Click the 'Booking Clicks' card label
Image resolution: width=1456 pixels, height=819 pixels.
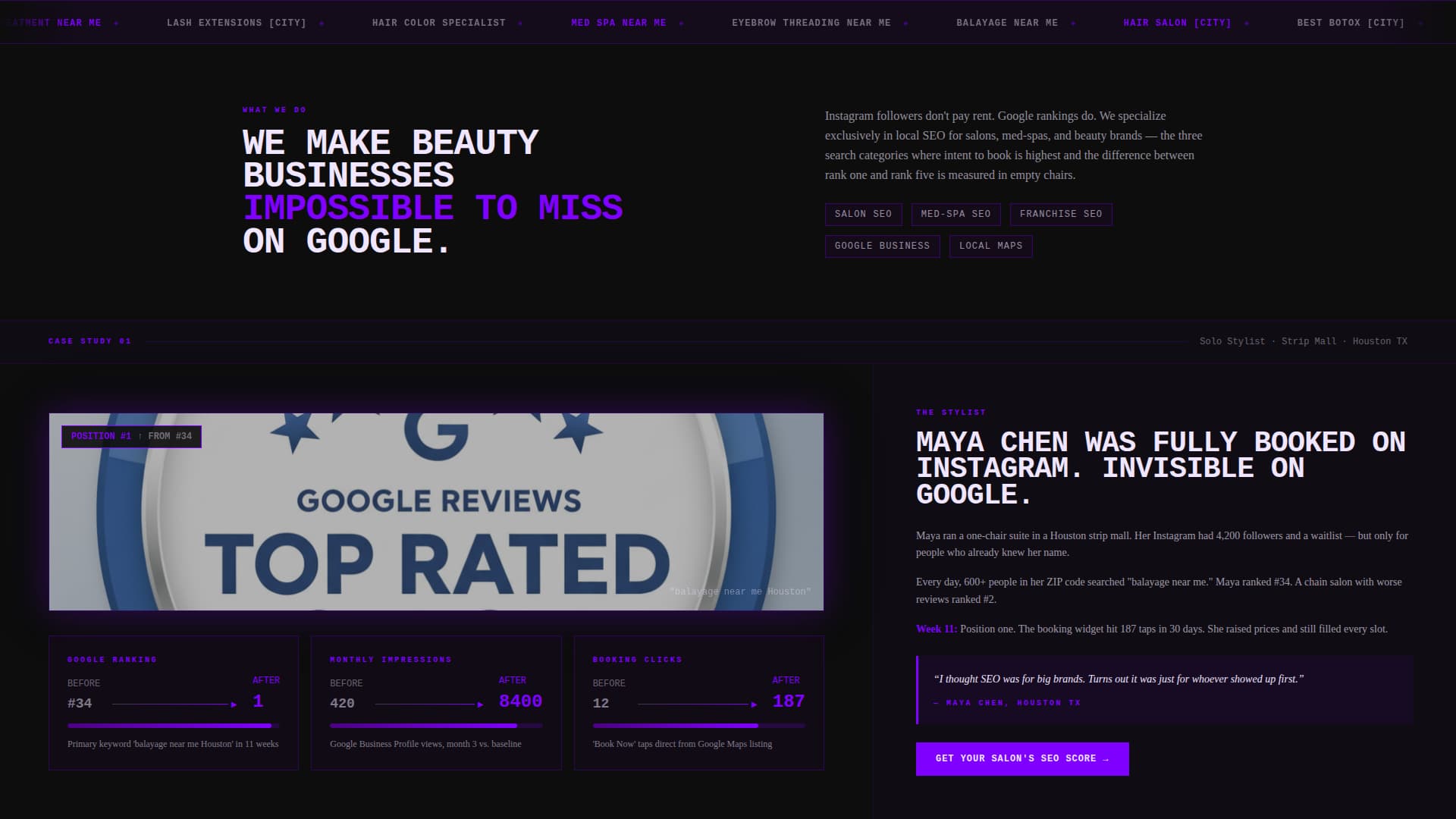(x=637, y=660)
